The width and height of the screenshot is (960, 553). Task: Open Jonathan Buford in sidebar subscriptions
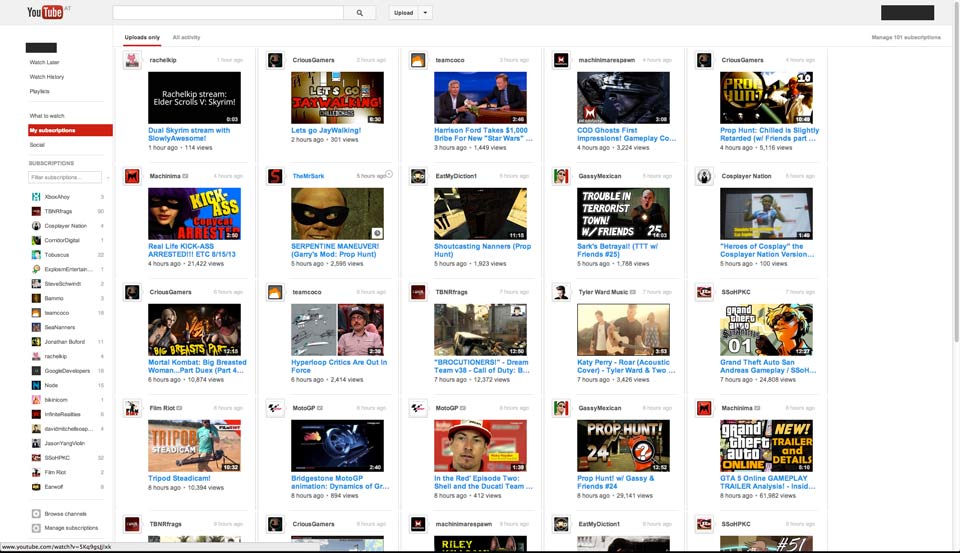(x=64, y=342)
